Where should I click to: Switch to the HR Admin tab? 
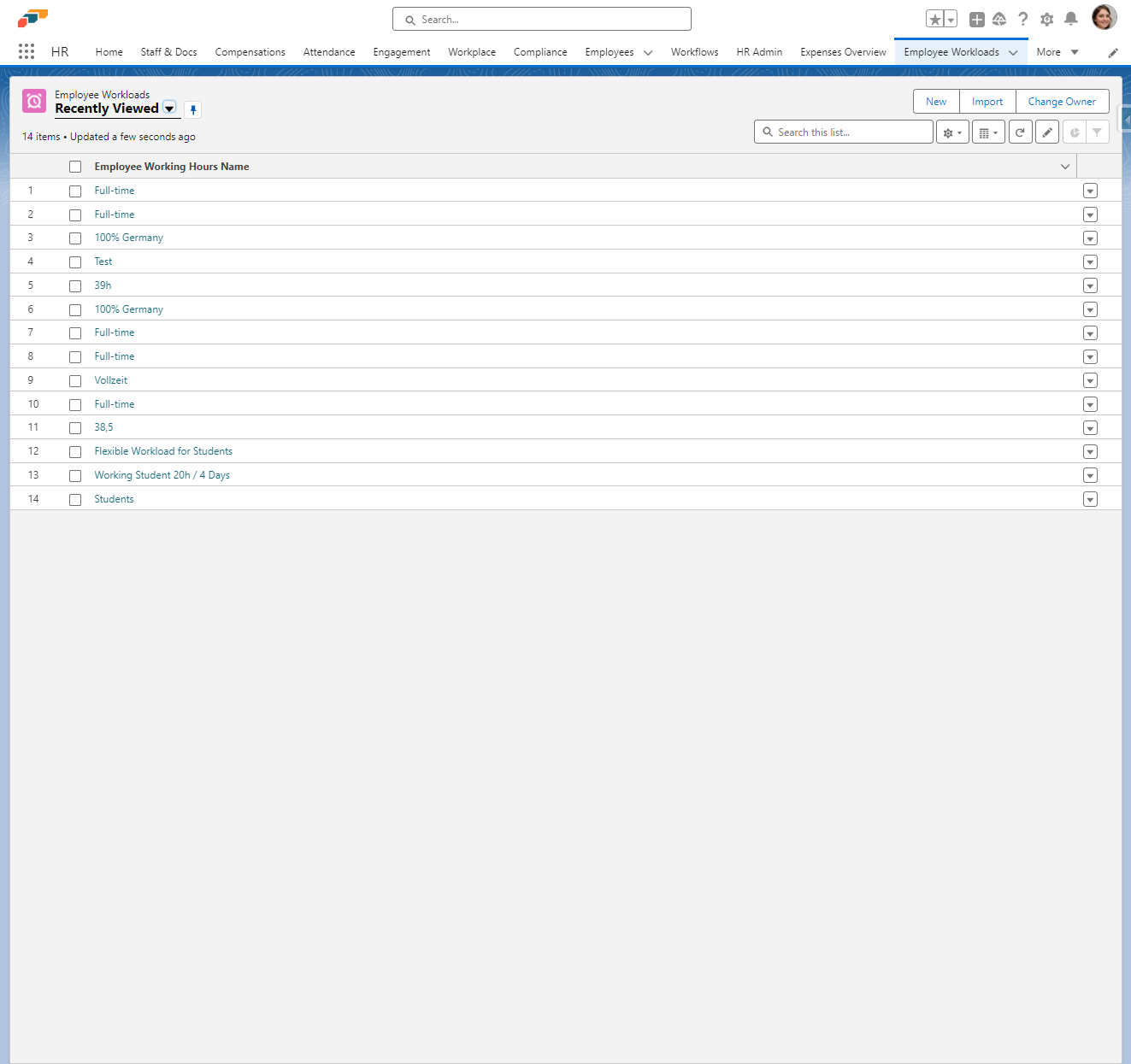(x=759, y=52)
